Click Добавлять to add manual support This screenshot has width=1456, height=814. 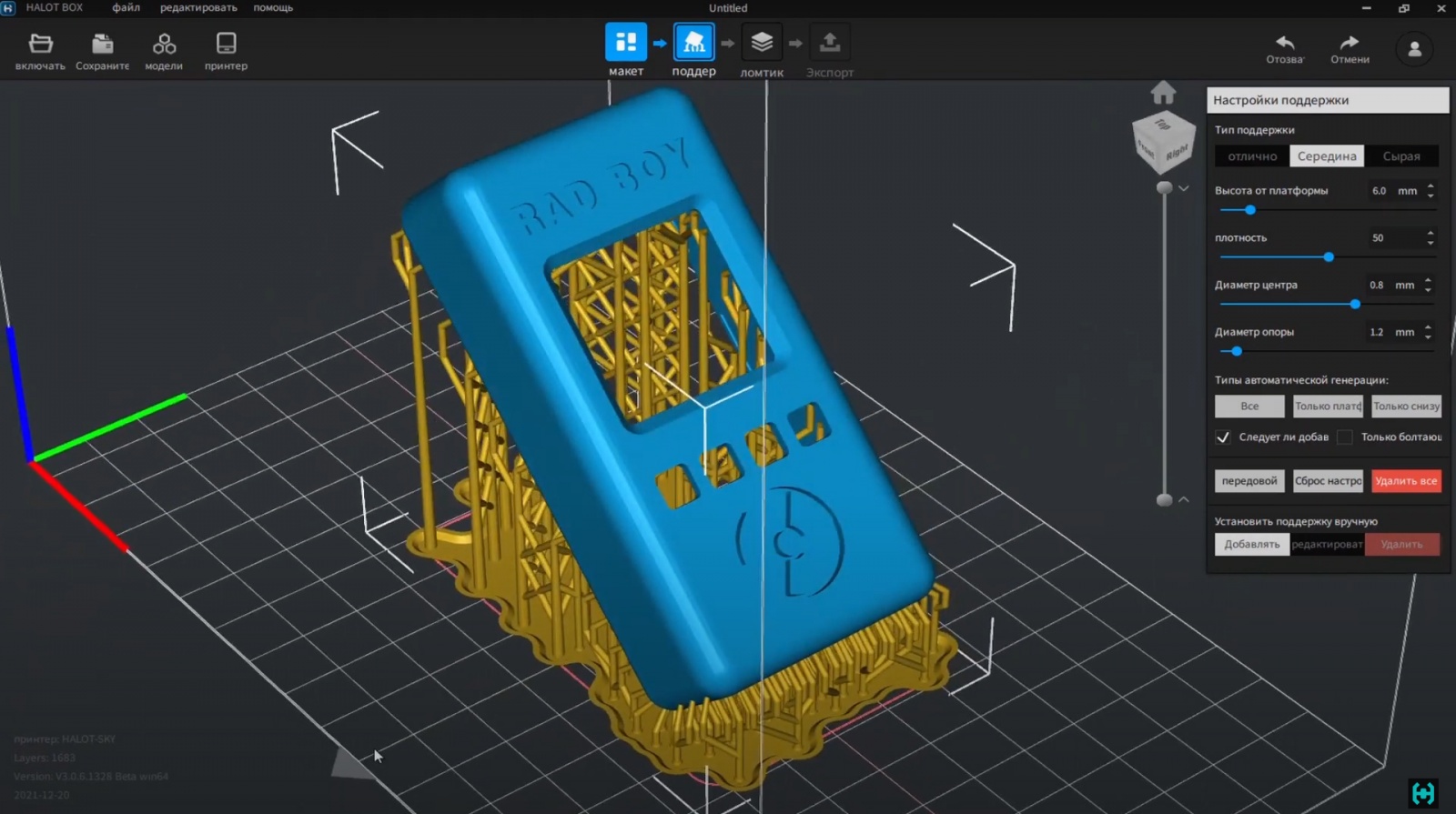pyautogui.click(x=1251, y=544)
